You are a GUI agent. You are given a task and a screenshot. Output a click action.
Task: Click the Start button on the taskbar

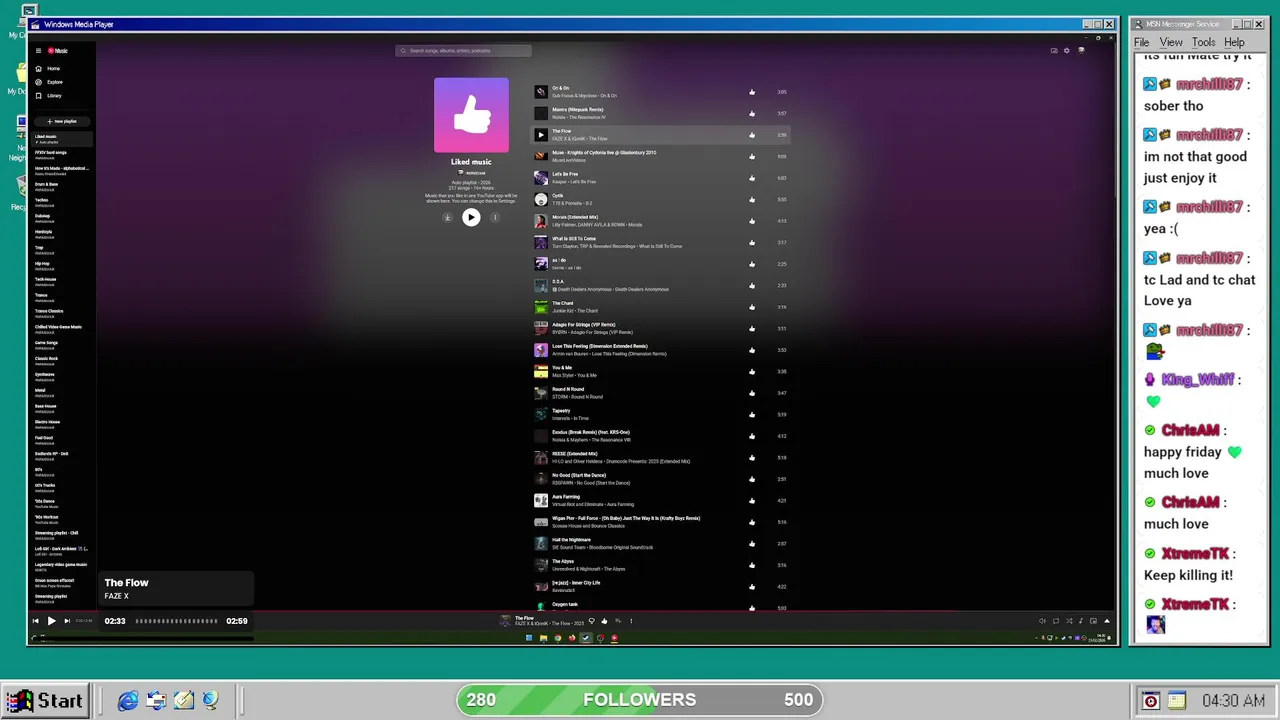(x=45, y=700)
